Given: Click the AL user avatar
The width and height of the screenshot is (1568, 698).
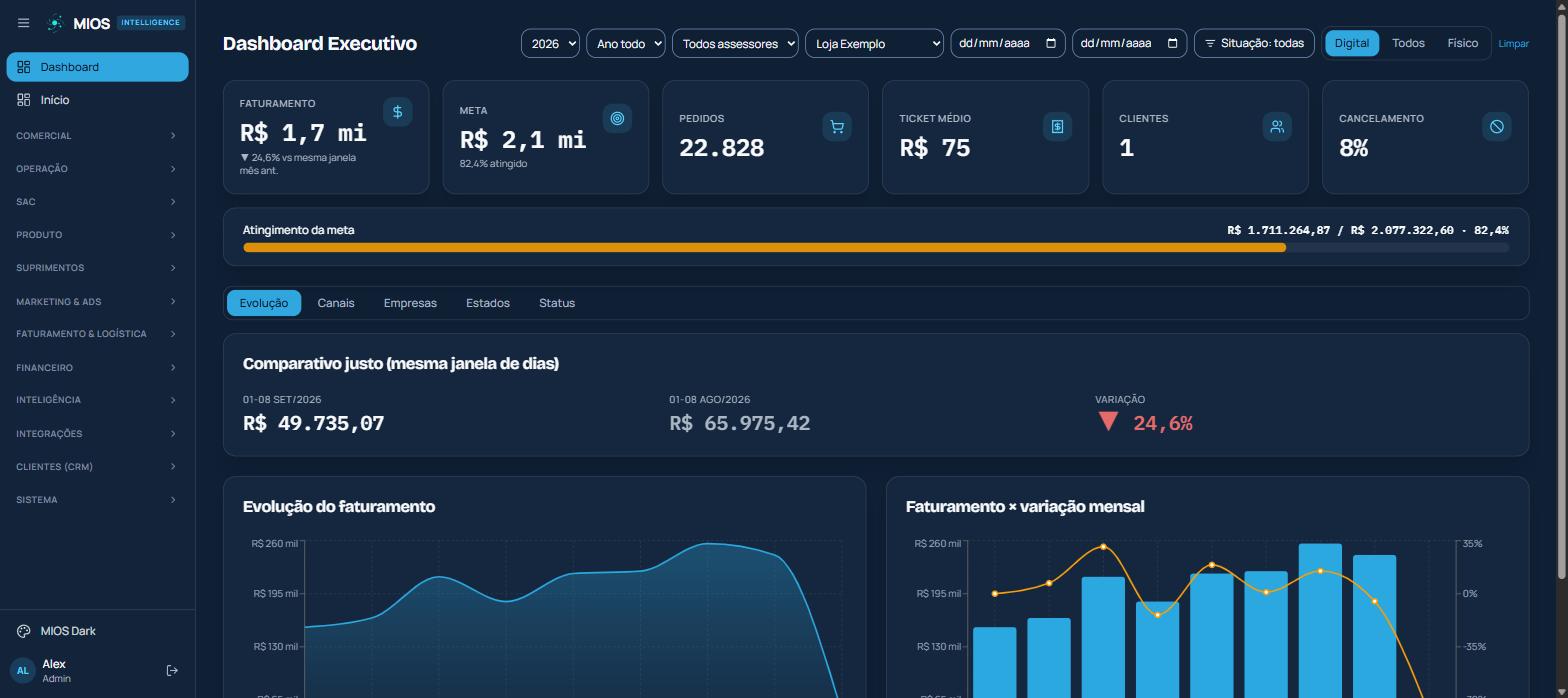Looking at the screenshot, I should coord(22,671).
